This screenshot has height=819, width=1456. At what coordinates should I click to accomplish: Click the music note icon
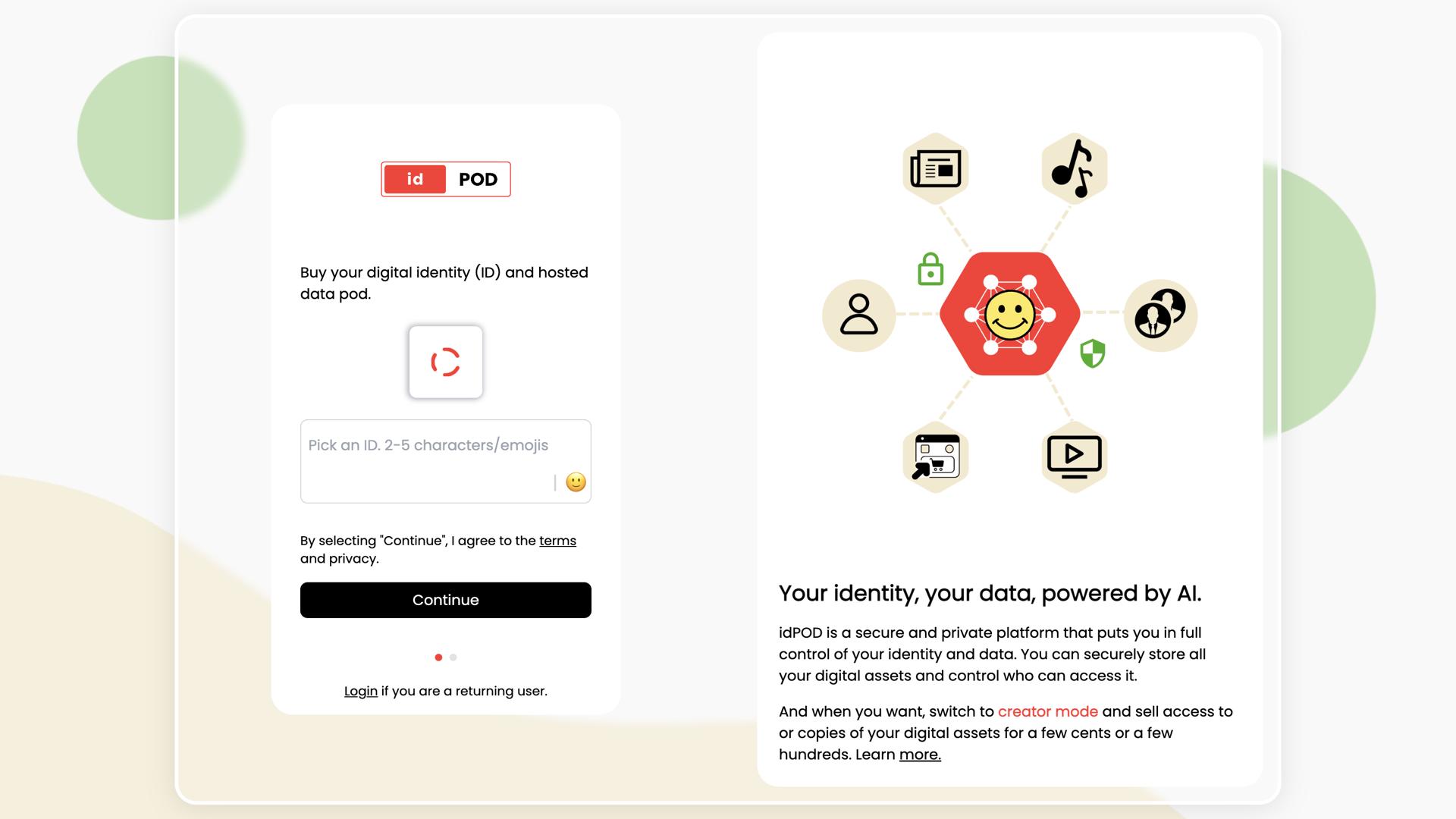tap(1074, 168)
